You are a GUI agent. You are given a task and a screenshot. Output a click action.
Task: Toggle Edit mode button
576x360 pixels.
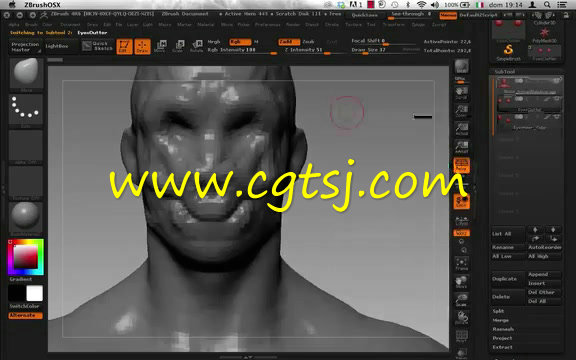[124, 46]
